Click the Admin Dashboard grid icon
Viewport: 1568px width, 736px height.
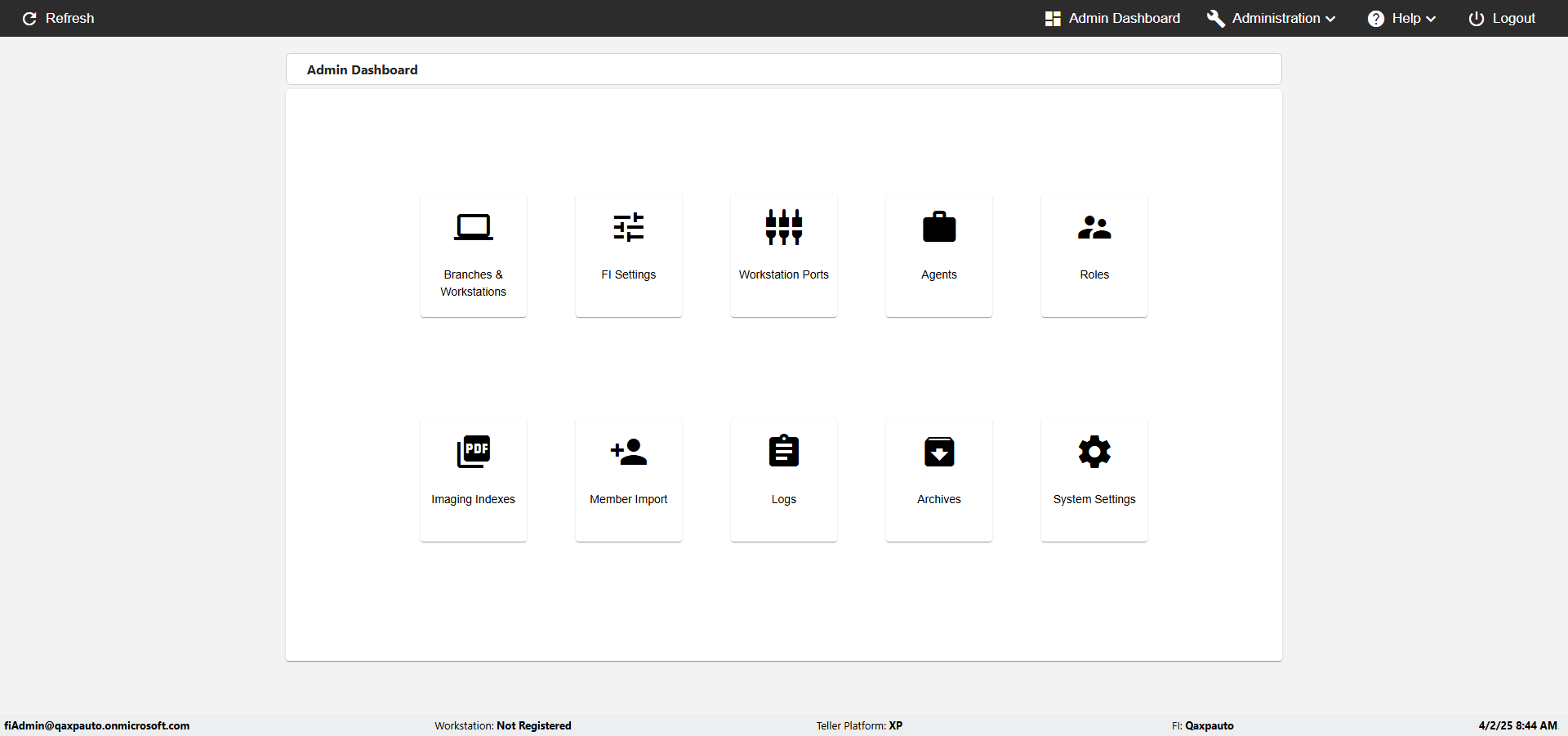point(1053,18)
